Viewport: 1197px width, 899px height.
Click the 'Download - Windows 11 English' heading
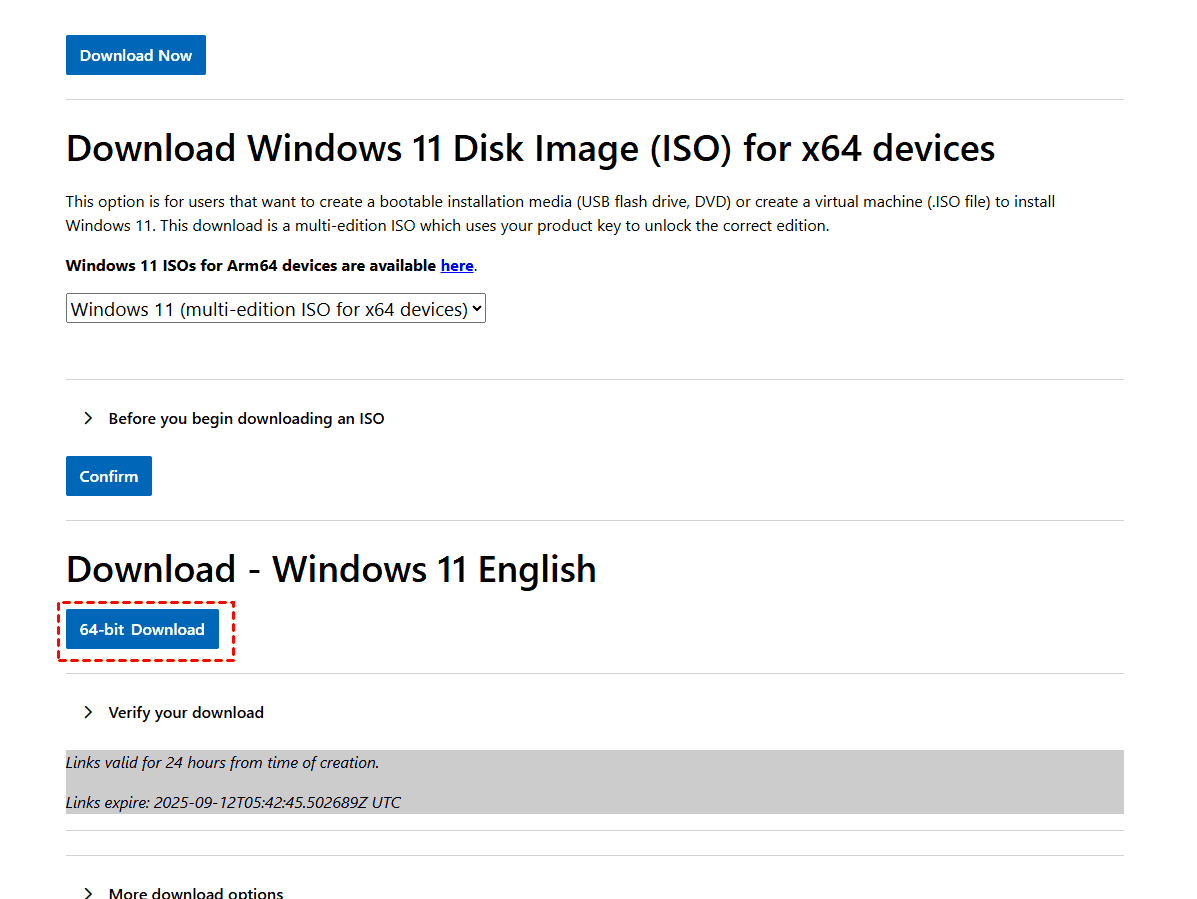click(x=331, y=570)
